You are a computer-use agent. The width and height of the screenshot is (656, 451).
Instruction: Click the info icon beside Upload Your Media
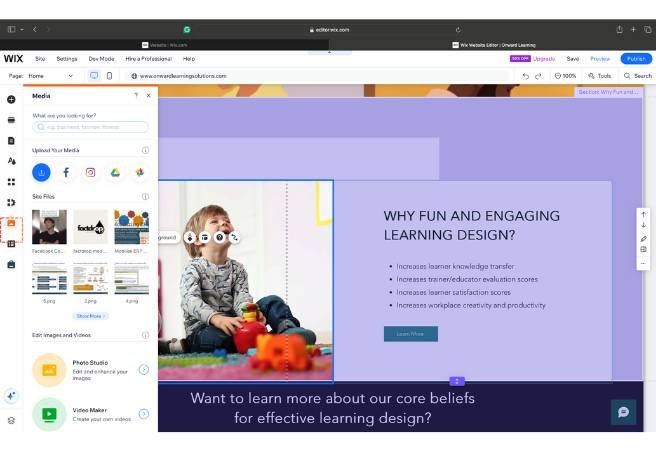[x=145, y=150]
